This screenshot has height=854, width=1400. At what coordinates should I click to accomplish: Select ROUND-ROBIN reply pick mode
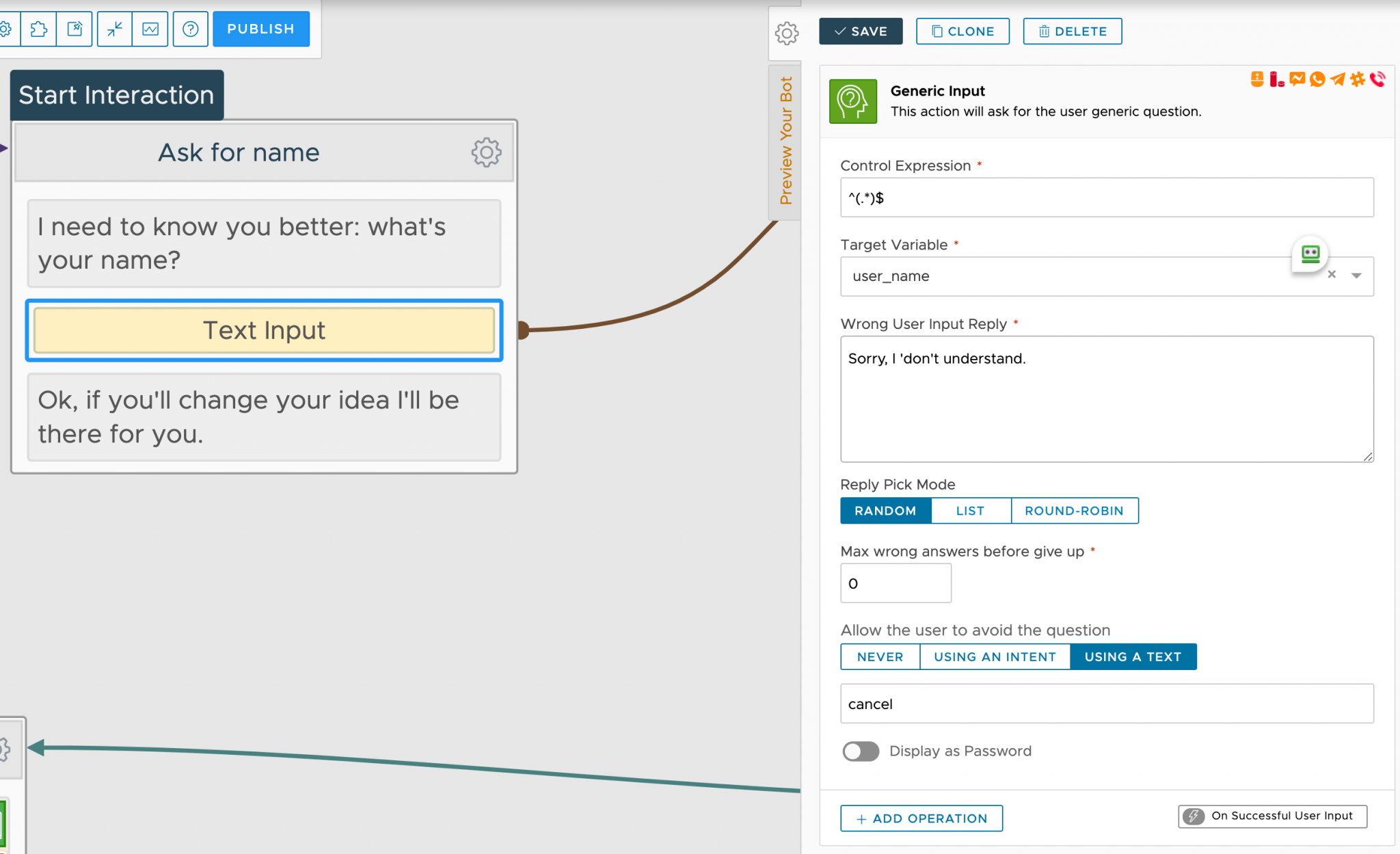tap(1074, 511)
